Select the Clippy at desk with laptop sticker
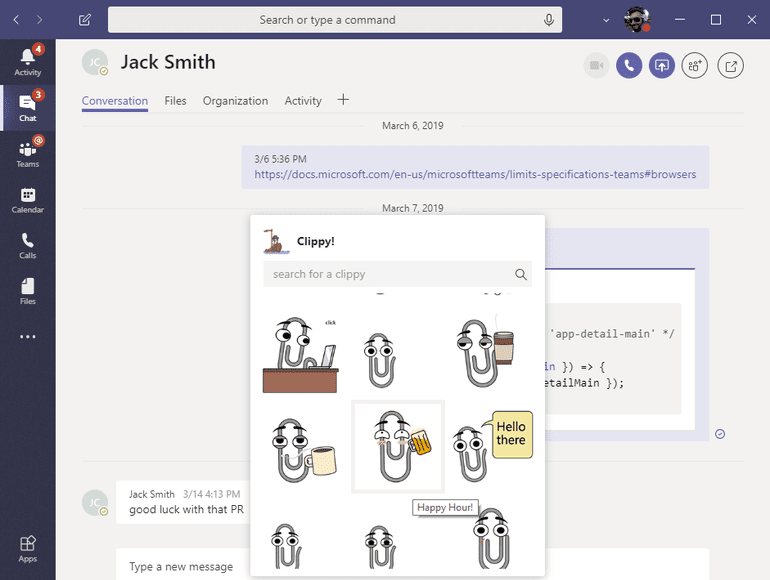This screenshot has width=770, height=580. pos(300,354)
